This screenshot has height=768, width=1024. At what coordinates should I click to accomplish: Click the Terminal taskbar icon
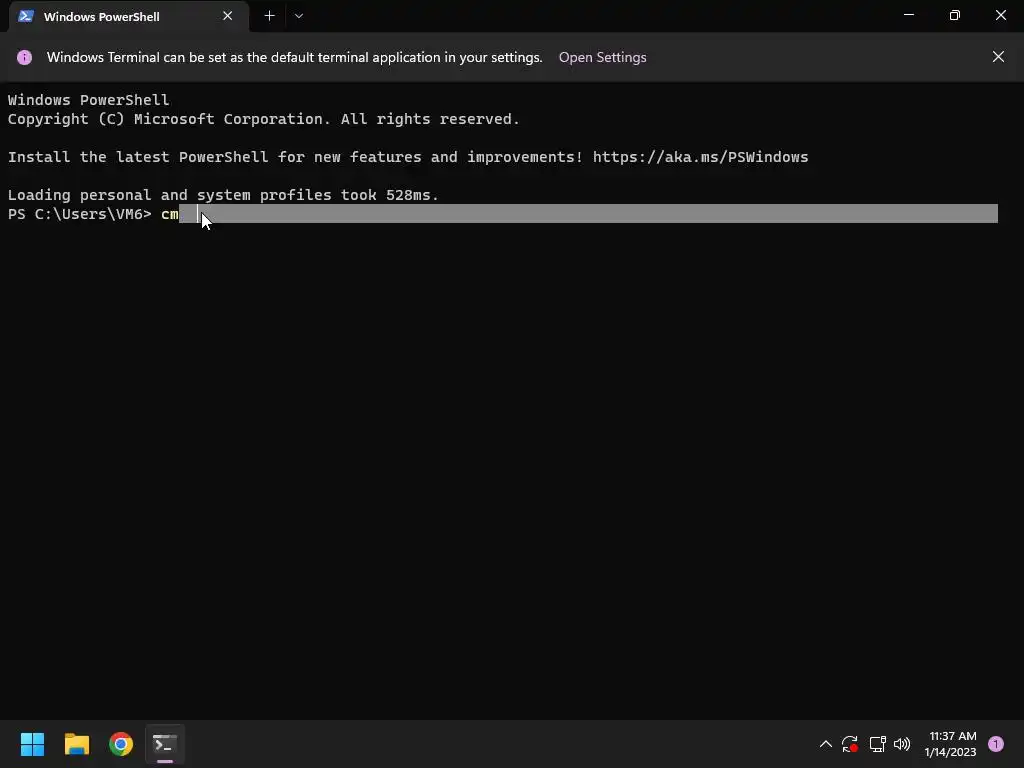(165, 744)
